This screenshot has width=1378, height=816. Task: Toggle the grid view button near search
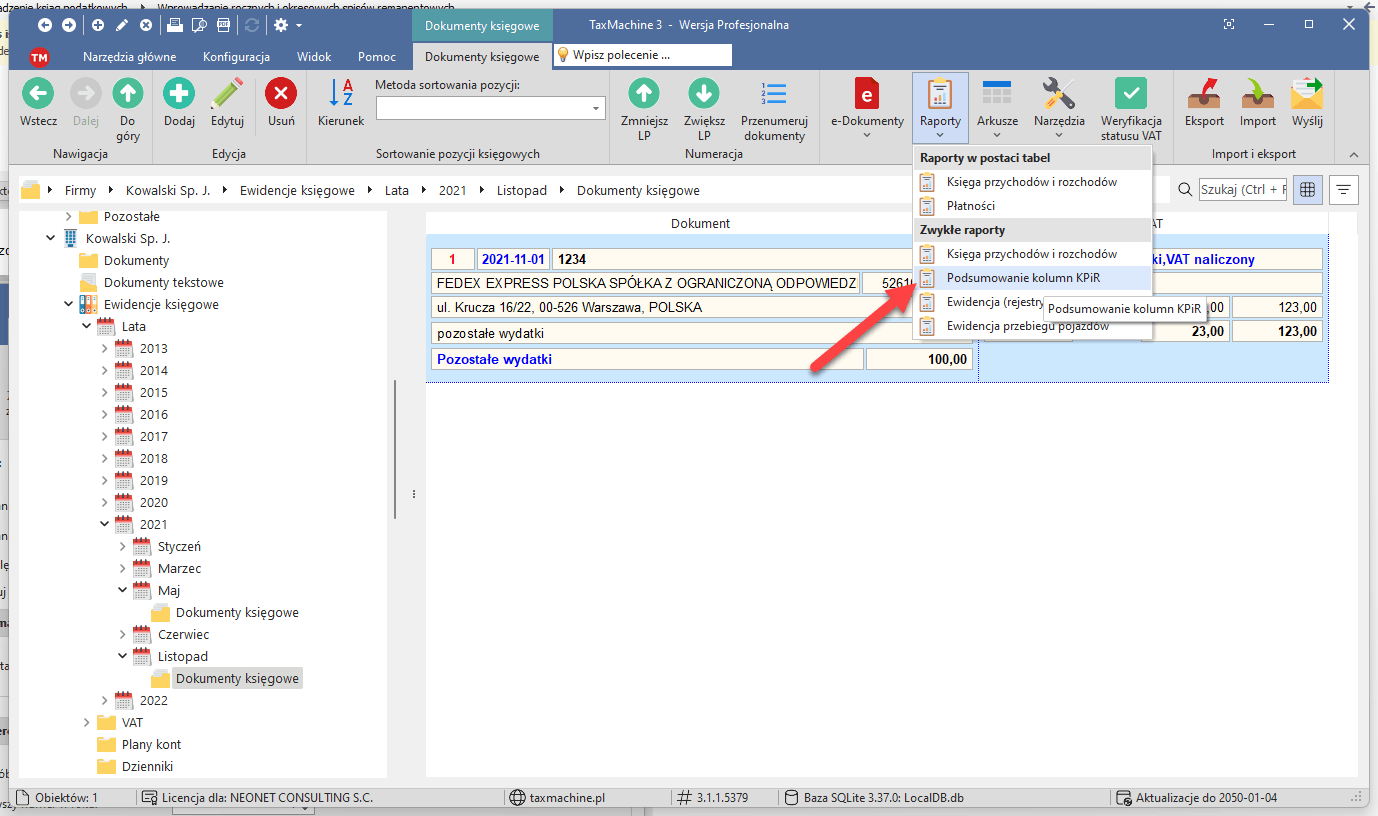(1307, 190)
